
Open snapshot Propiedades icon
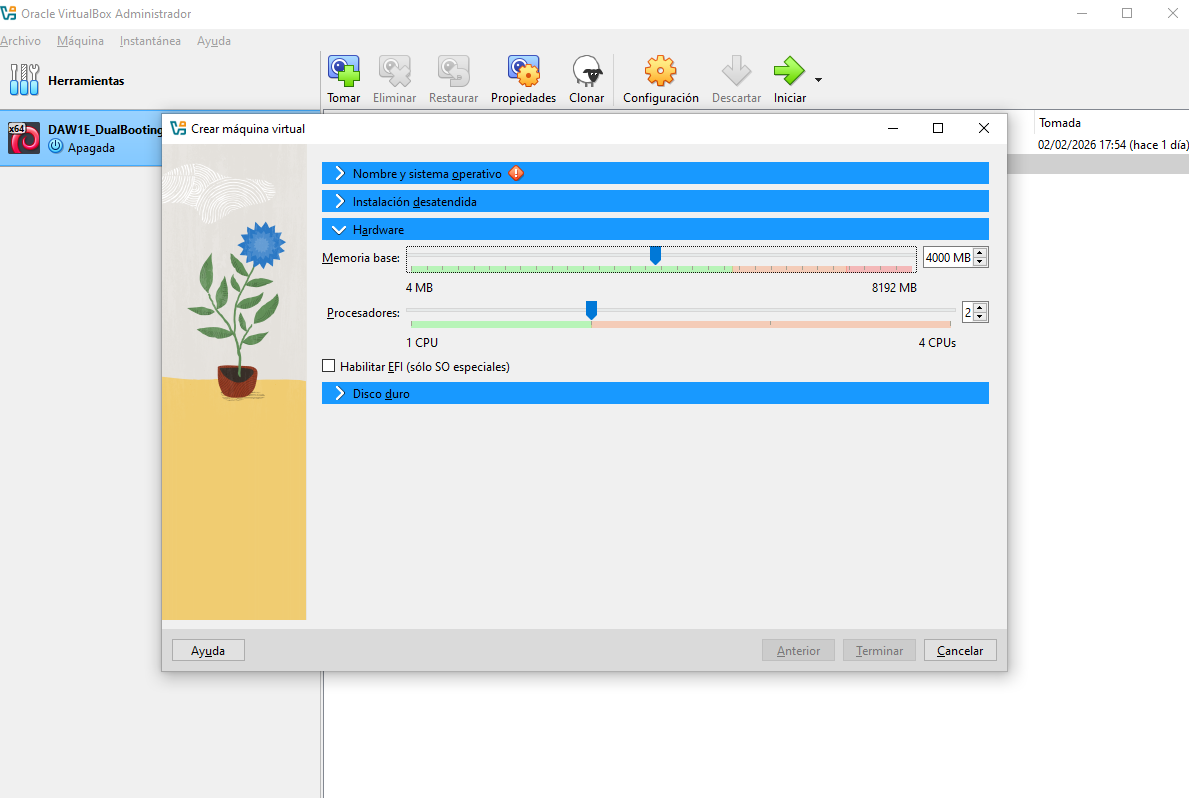523,71
